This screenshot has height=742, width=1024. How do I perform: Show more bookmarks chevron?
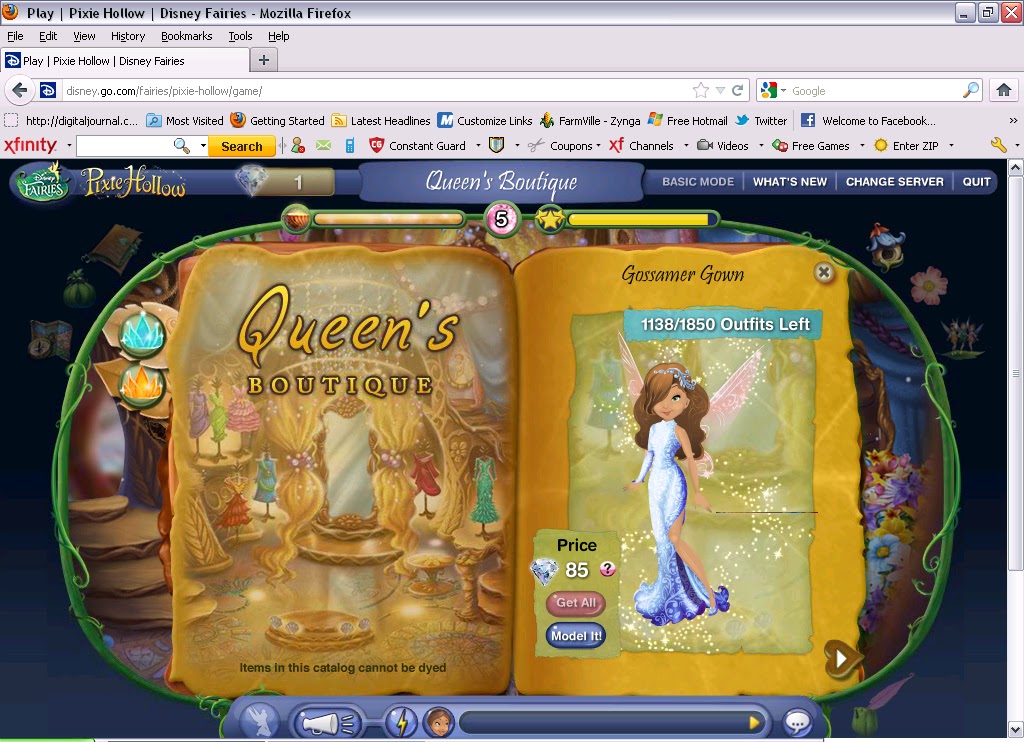click(1012, 120)
